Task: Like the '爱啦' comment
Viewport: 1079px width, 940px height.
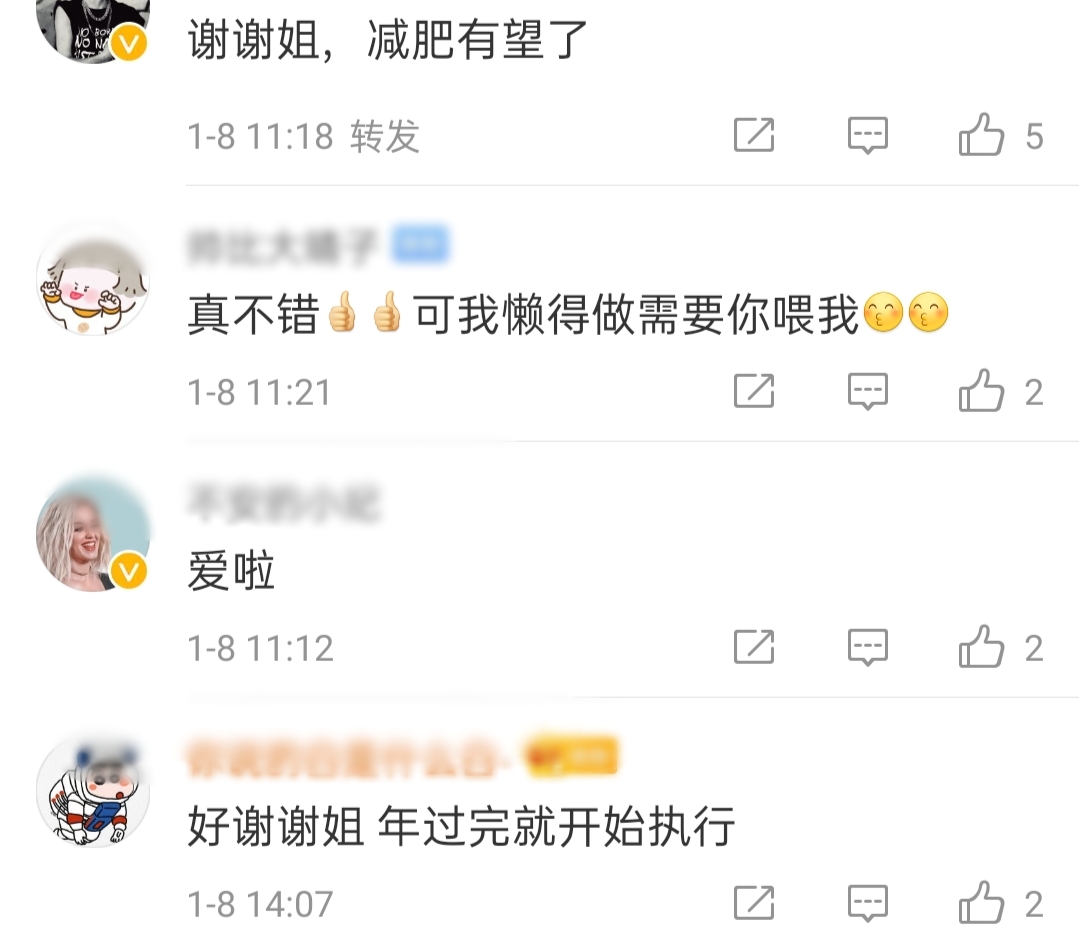Action: coord(981,647)
